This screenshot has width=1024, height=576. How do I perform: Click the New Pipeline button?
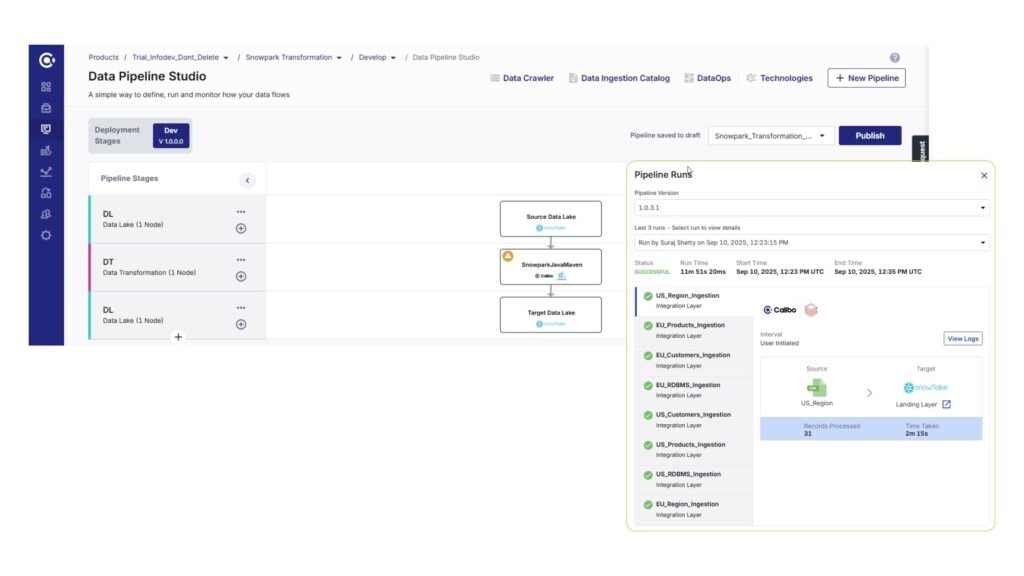tap(866, 78)
